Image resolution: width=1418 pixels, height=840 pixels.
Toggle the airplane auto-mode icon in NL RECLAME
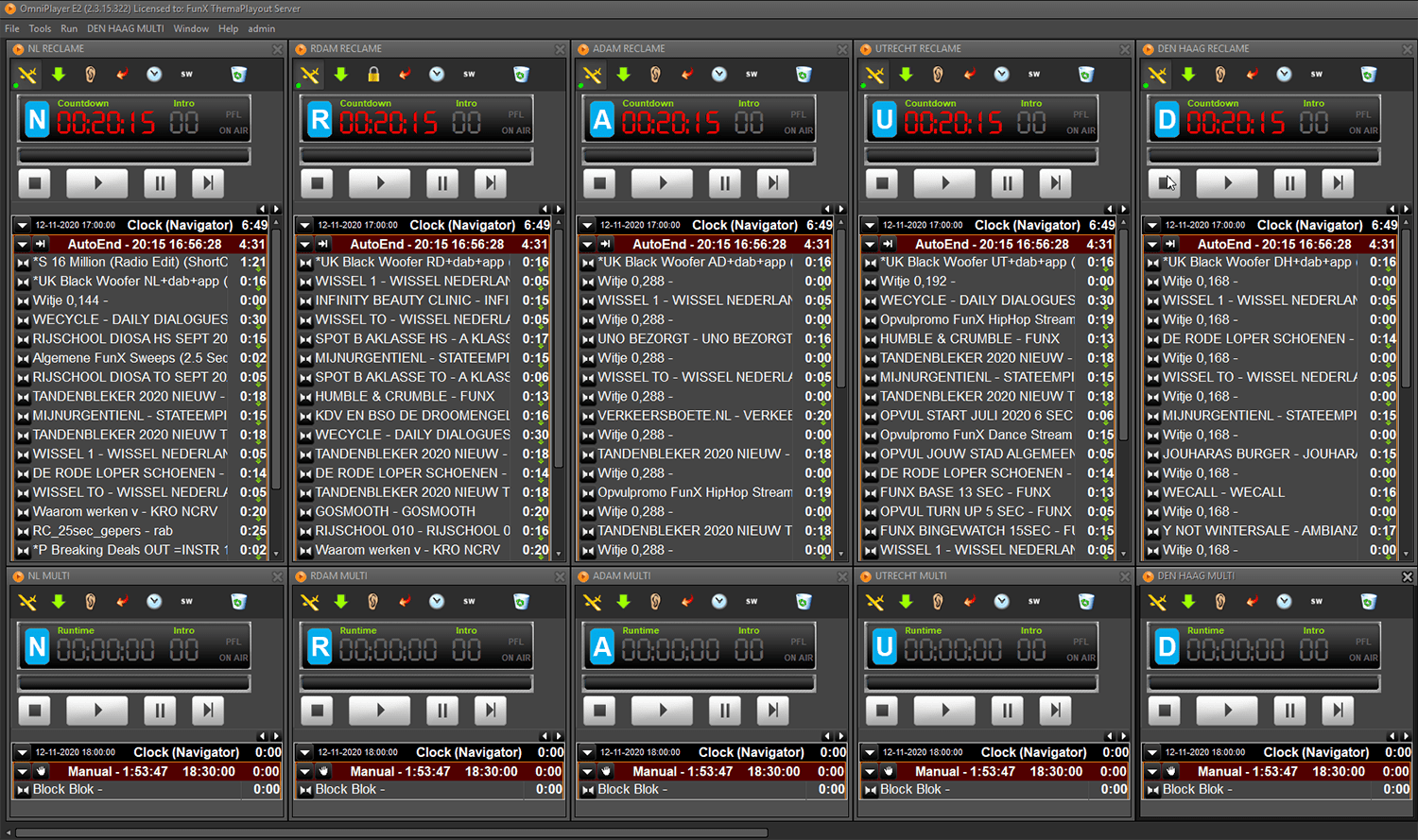(x=26, y=74)
